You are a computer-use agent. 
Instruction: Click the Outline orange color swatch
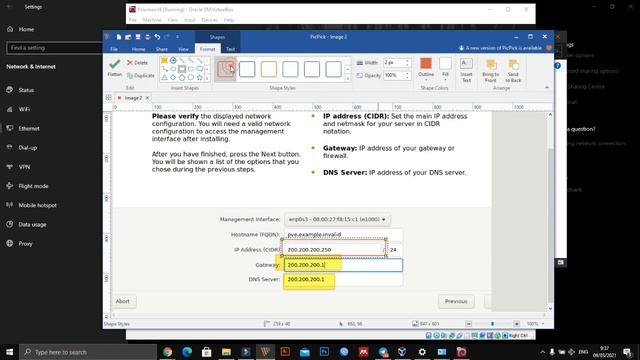coord(426,64)
